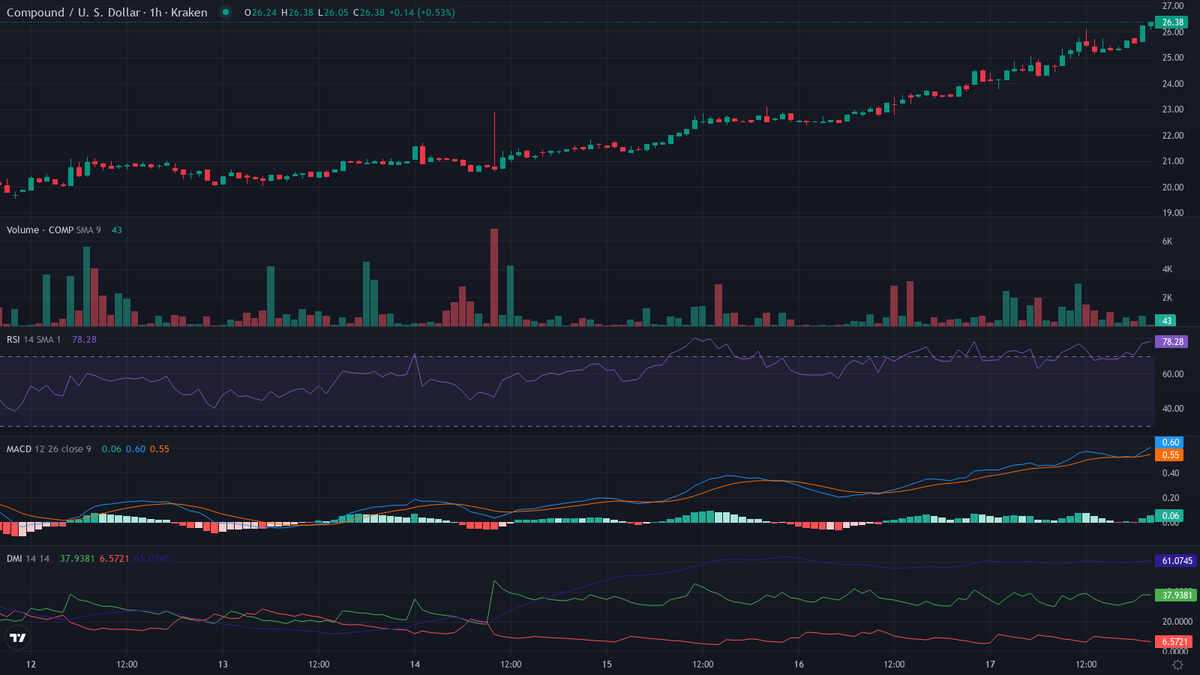Click the 27.00 label on price scale

click(1172, 6)
